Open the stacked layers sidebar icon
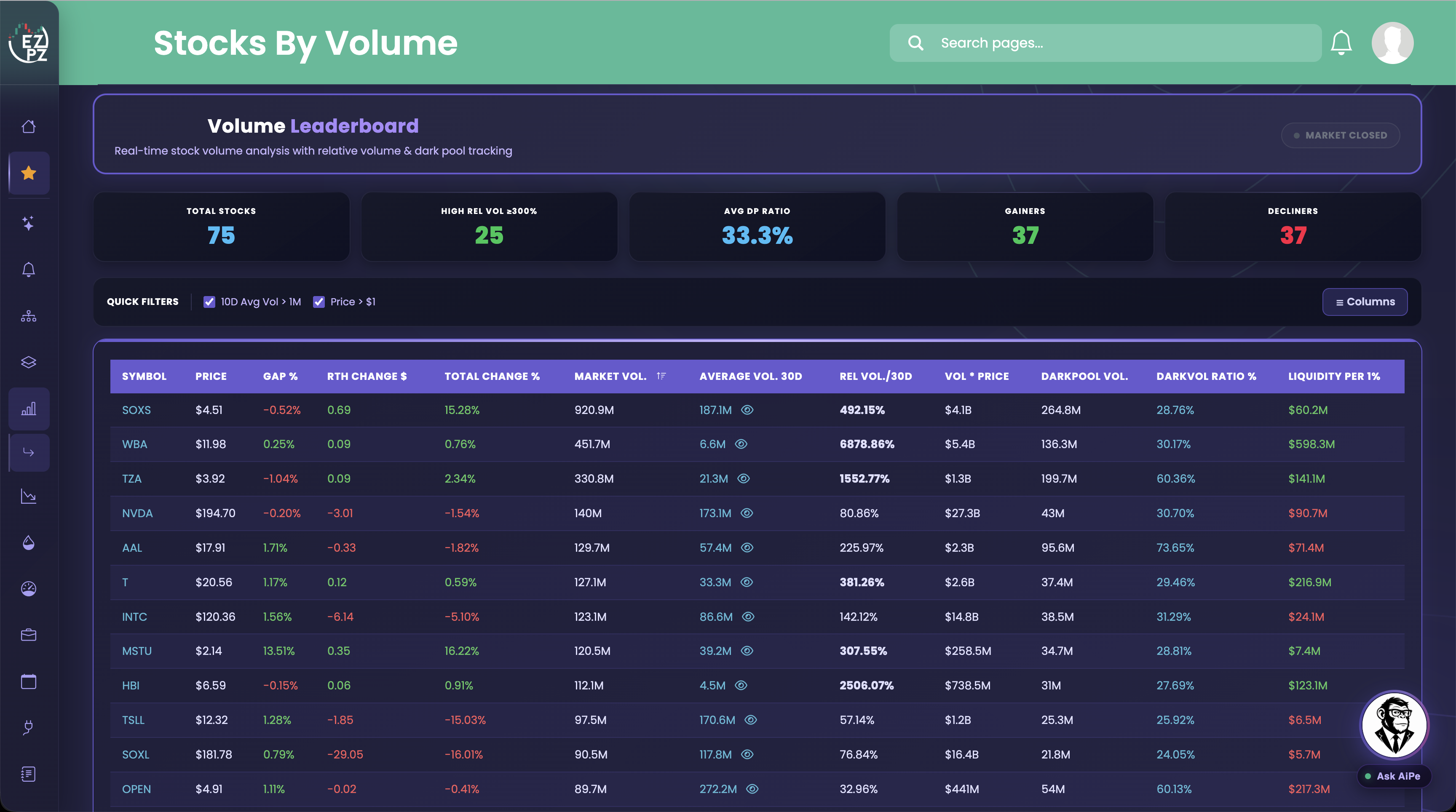This screenshot has height=812, width=1456. click(x=28, y=362)
